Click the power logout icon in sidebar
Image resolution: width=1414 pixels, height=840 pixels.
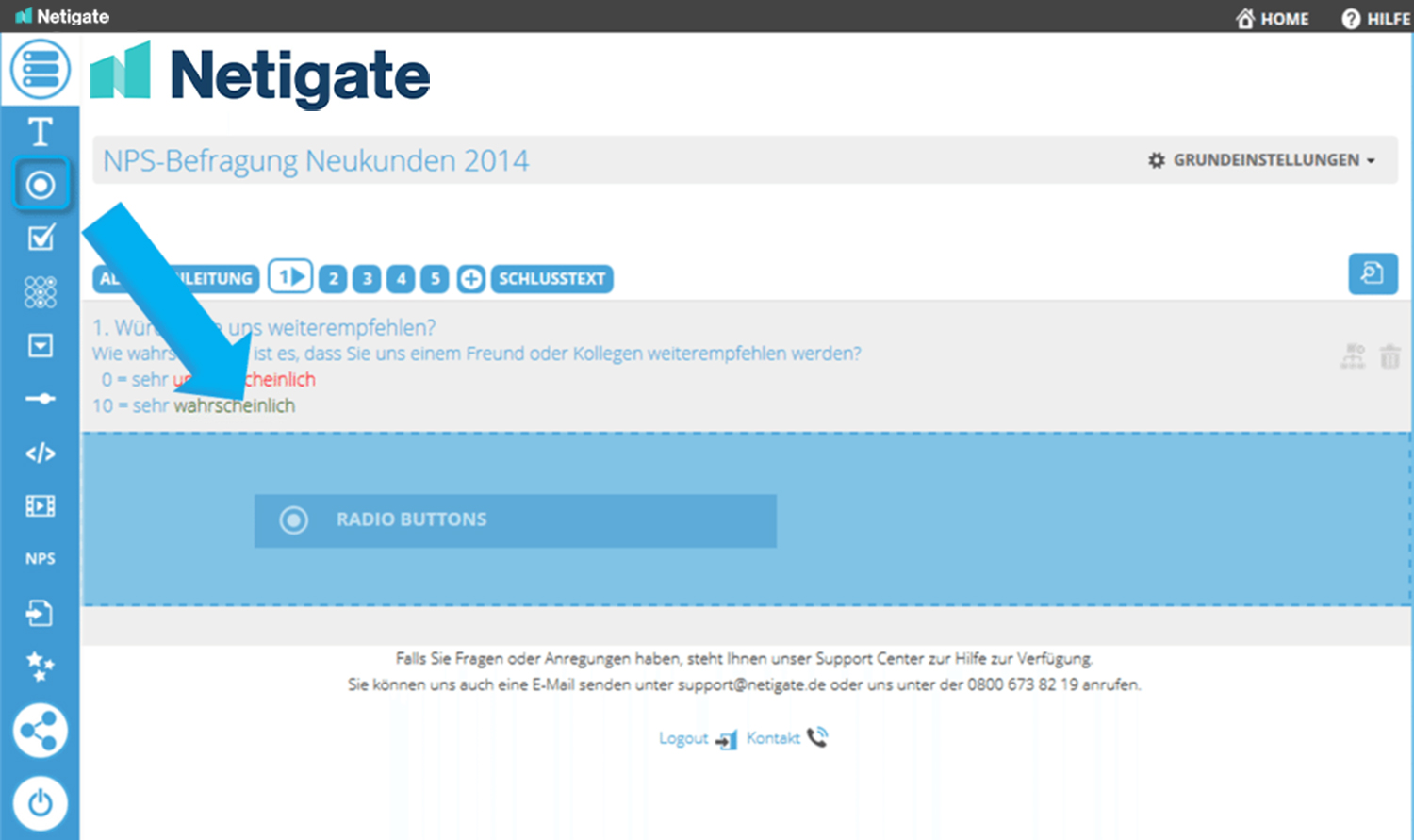40,803
